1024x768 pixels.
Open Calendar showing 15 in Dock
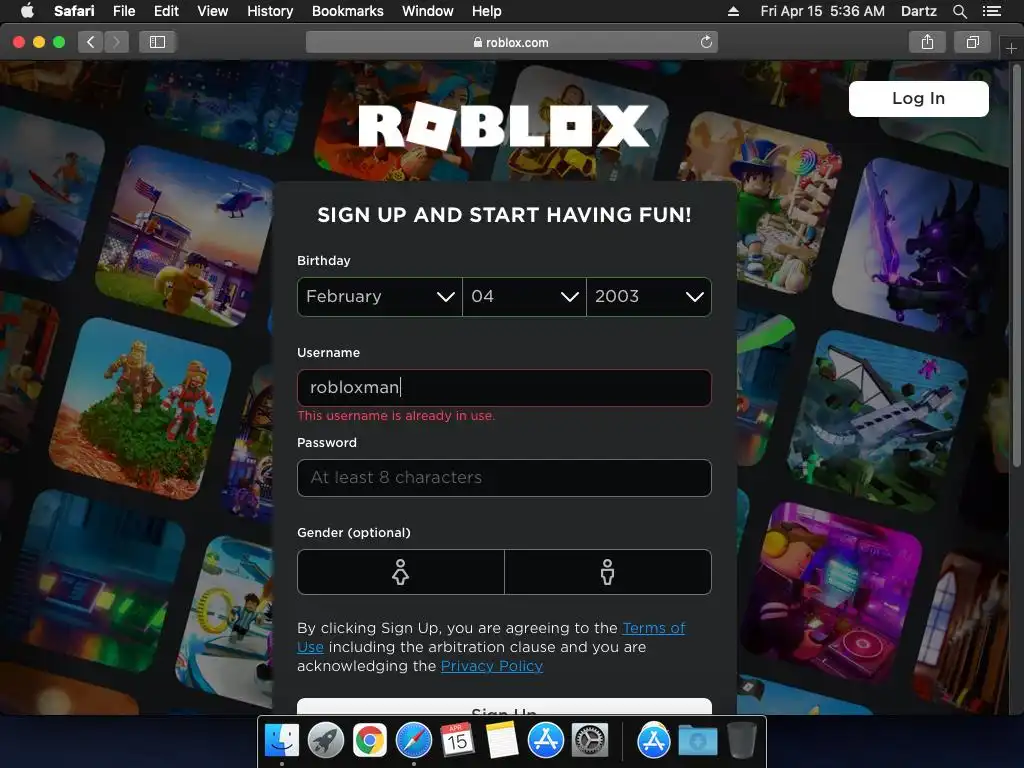[x=457, y=741]
